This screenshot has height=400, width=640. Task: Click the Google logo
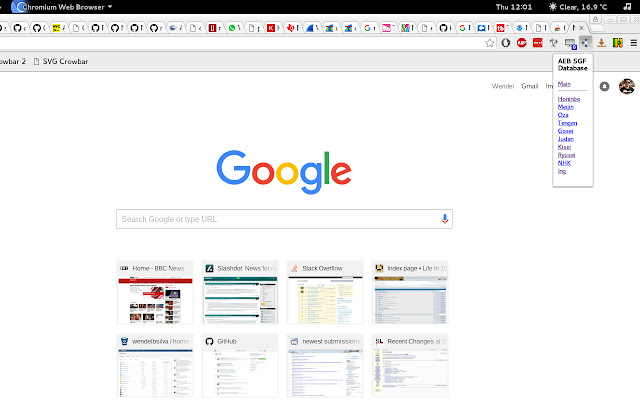[284, 172]
